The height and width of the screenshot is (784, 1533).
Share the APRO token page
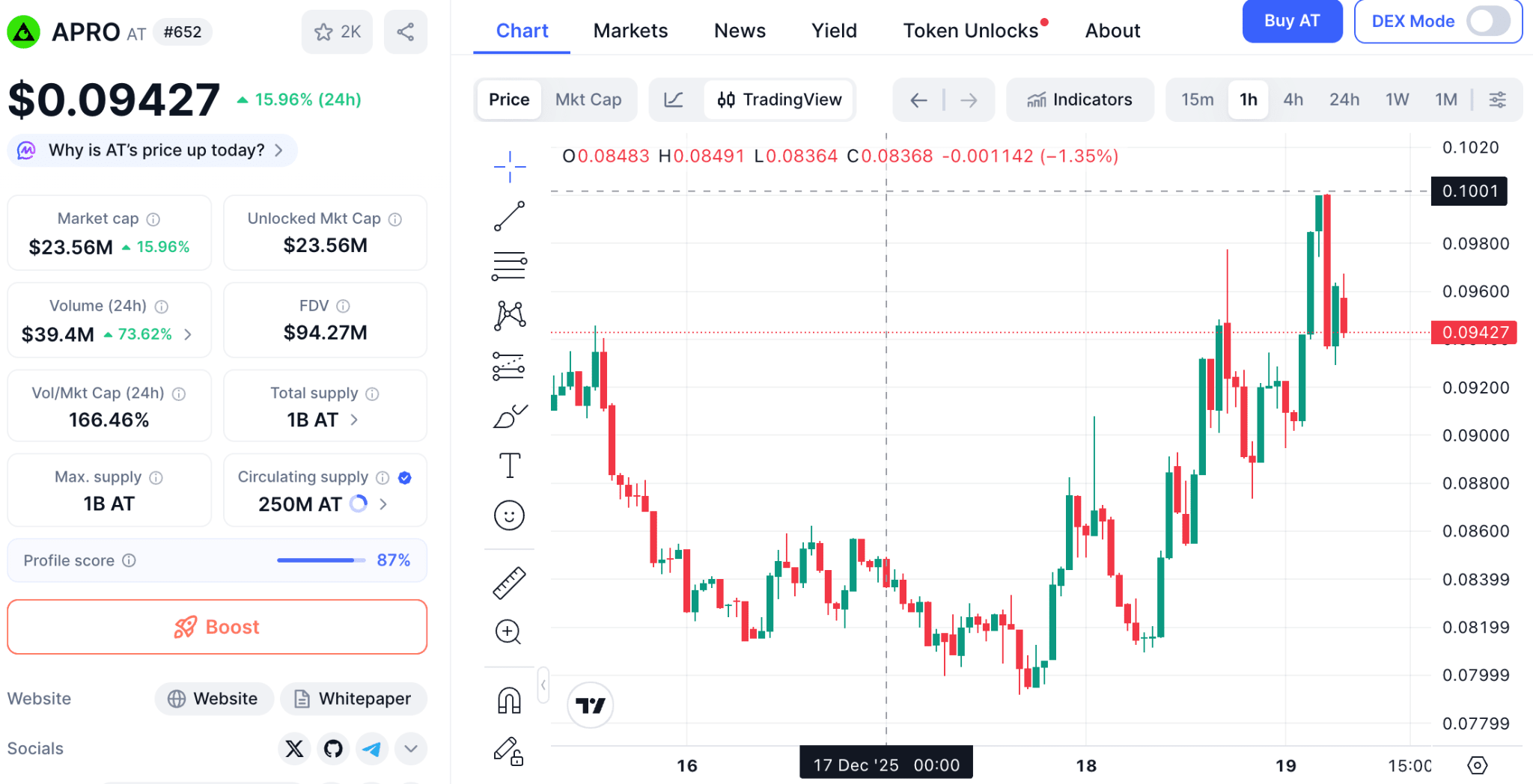(405, 32)
